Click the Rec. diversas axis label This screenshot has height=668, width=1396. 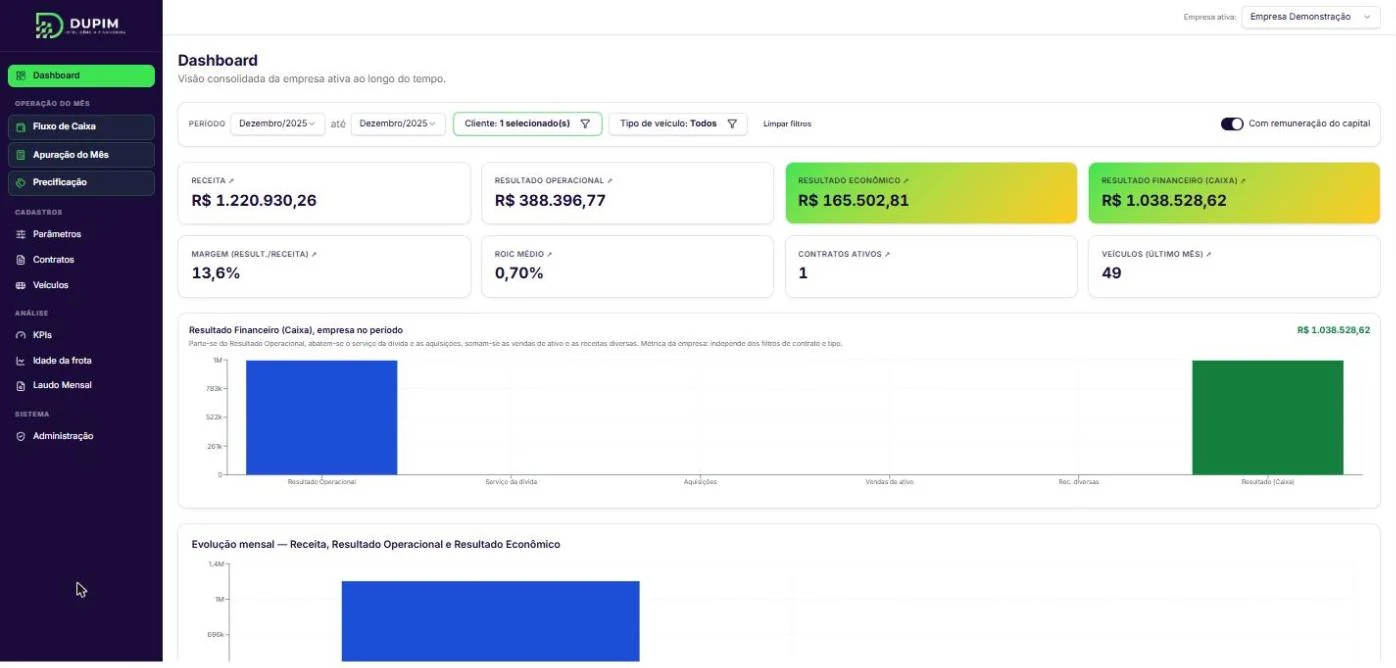coord(1079,482)
